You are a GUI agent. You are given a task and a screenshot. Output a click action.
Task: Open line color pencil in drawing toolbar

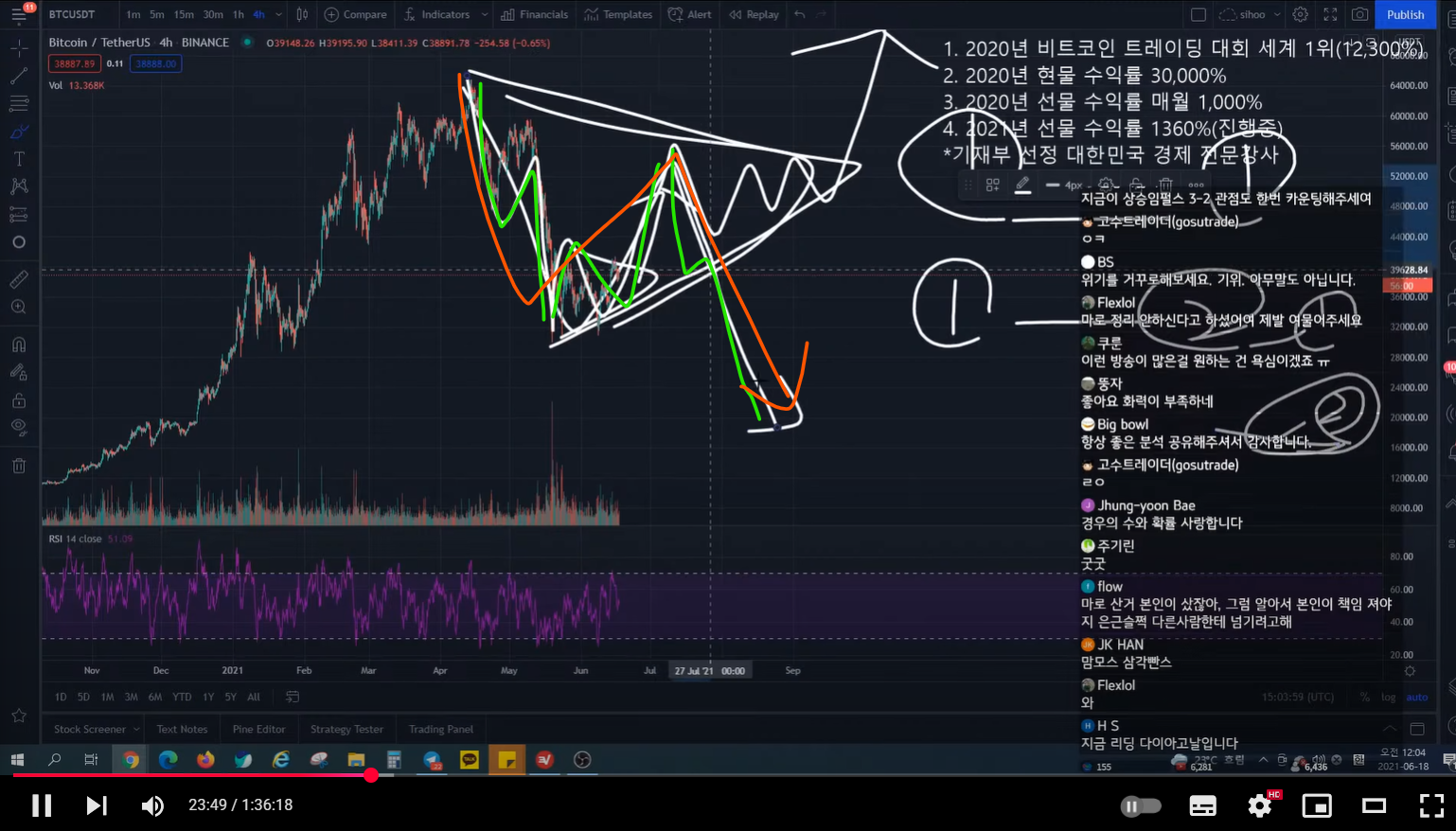(x=1022, y=185)
